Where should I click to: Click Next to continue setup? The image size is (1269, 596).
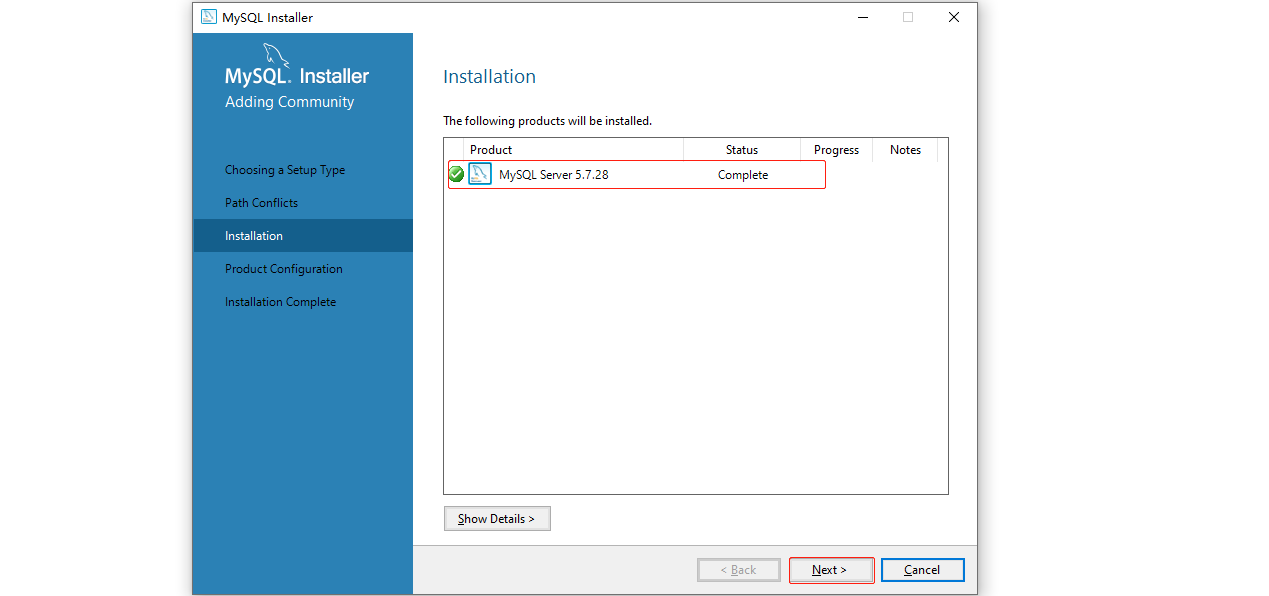[x=830, y=570]
